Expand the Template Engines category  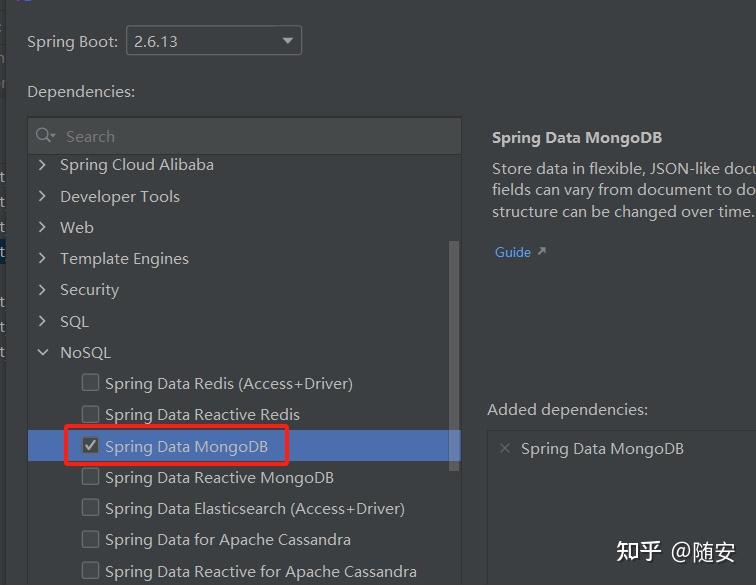pos(42,258)
